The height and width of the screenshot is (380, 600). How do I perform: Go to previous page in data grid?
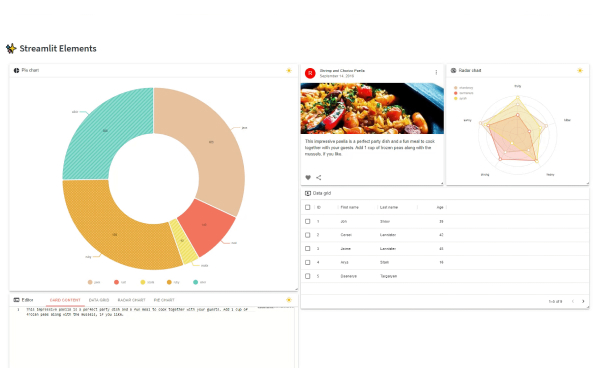(x=573, y=302)
